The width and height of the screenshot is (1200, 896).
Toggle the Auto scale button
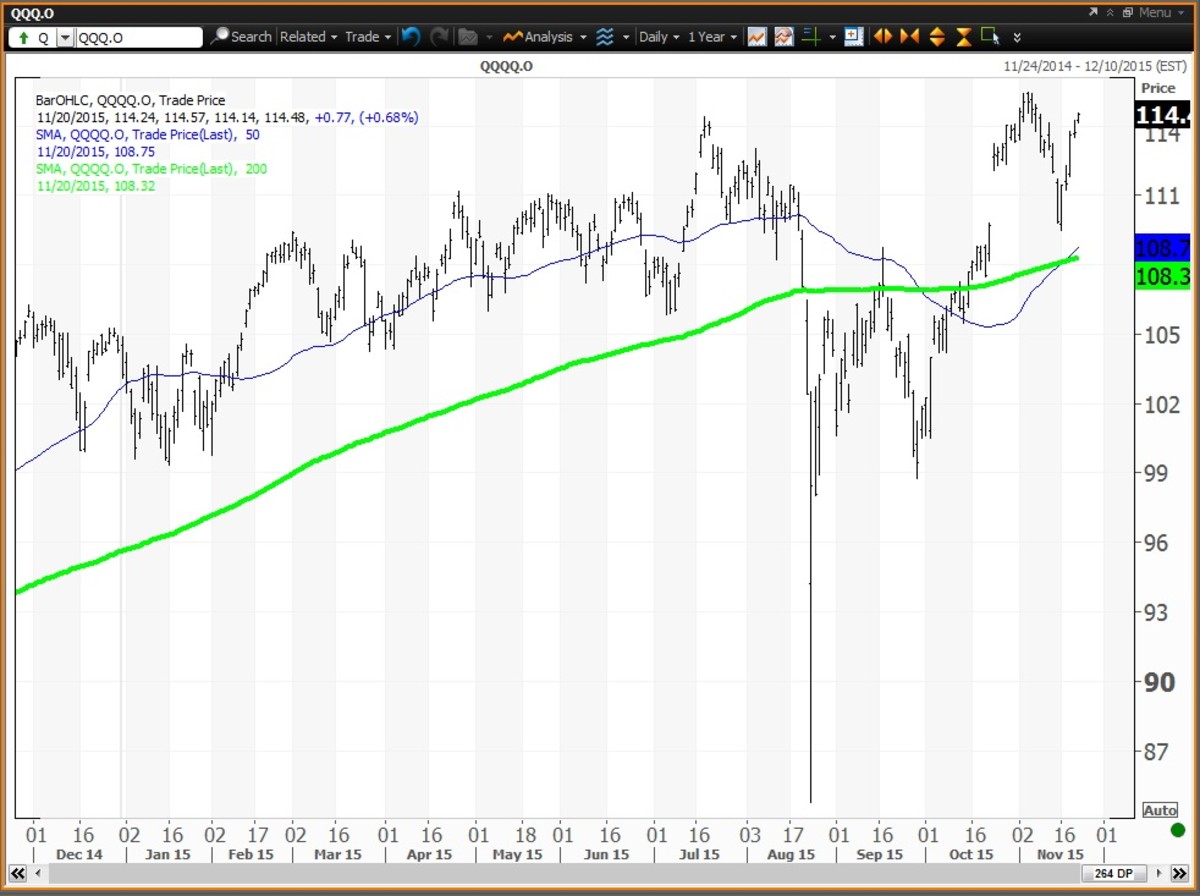[x=1160, y=810]
